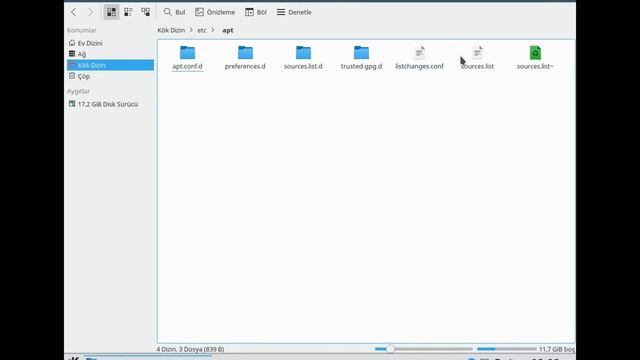
Task: Go forward with the right arrow button
Action: (90, 12)
